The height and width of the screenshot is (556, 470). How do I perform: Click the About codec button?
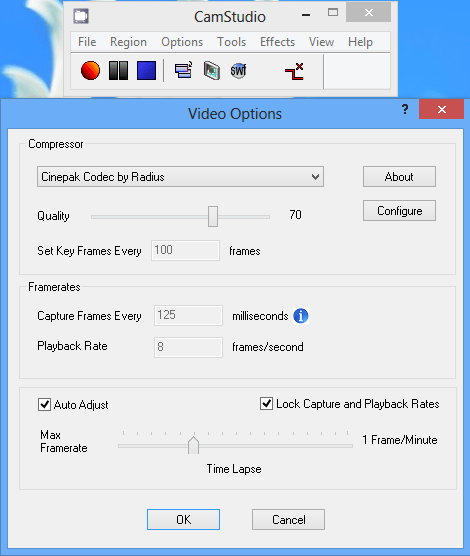click(x=399, y=177)
